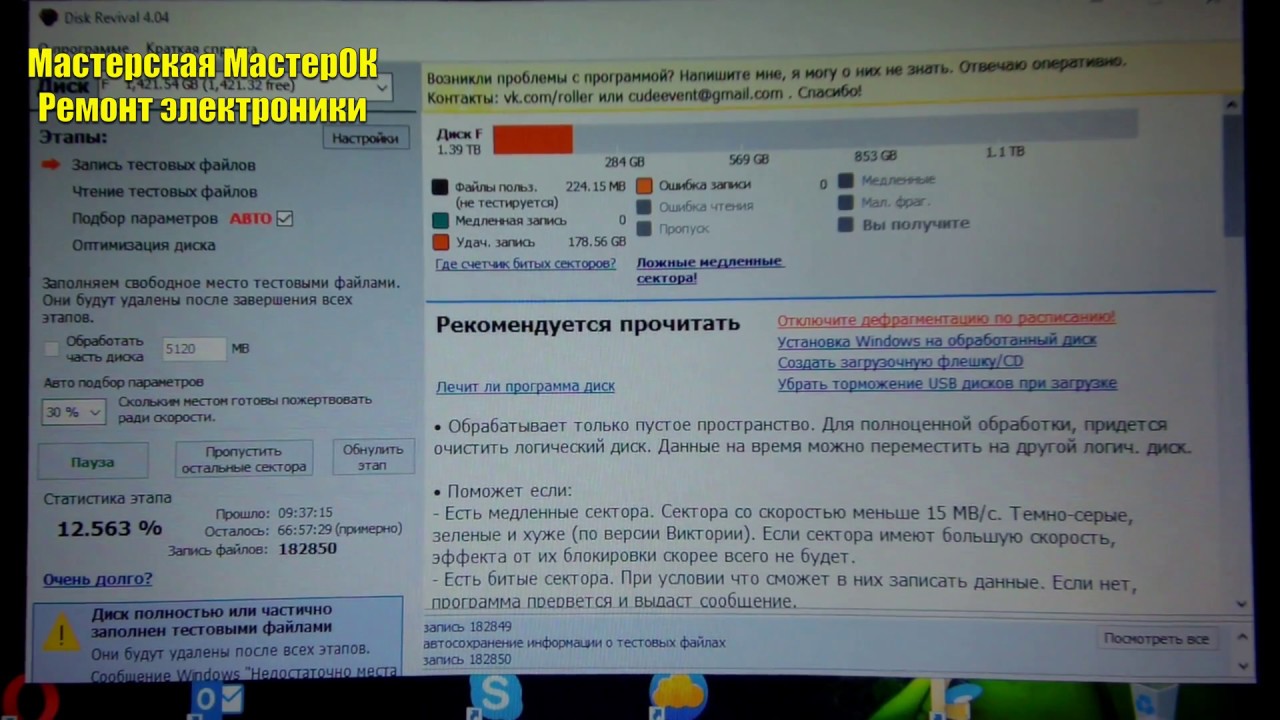This screenshot has width=1280, height=720.
Task: Launch the Skype desktop shortcut
Action: [x=496, y=698]
